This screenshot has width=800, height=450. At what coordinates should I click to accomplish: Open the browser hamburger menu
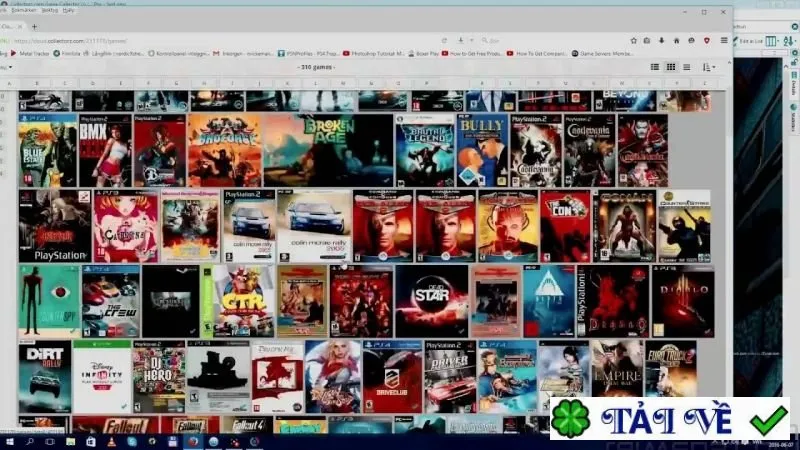[724, 40]
